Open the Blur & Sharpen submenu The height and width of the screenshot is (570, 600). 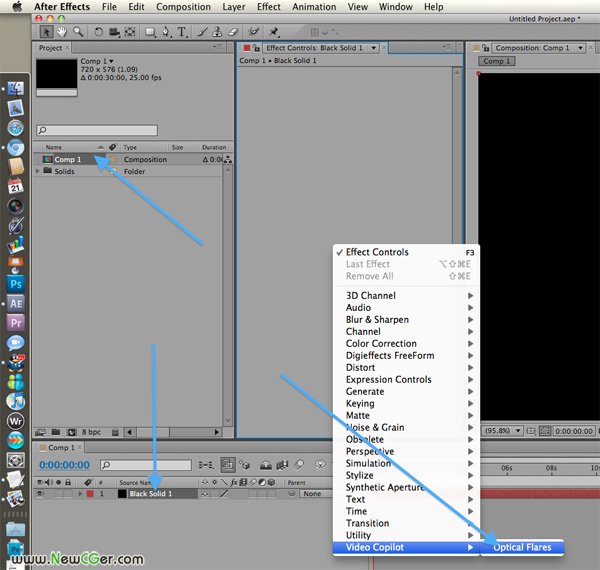coord(406,319)
